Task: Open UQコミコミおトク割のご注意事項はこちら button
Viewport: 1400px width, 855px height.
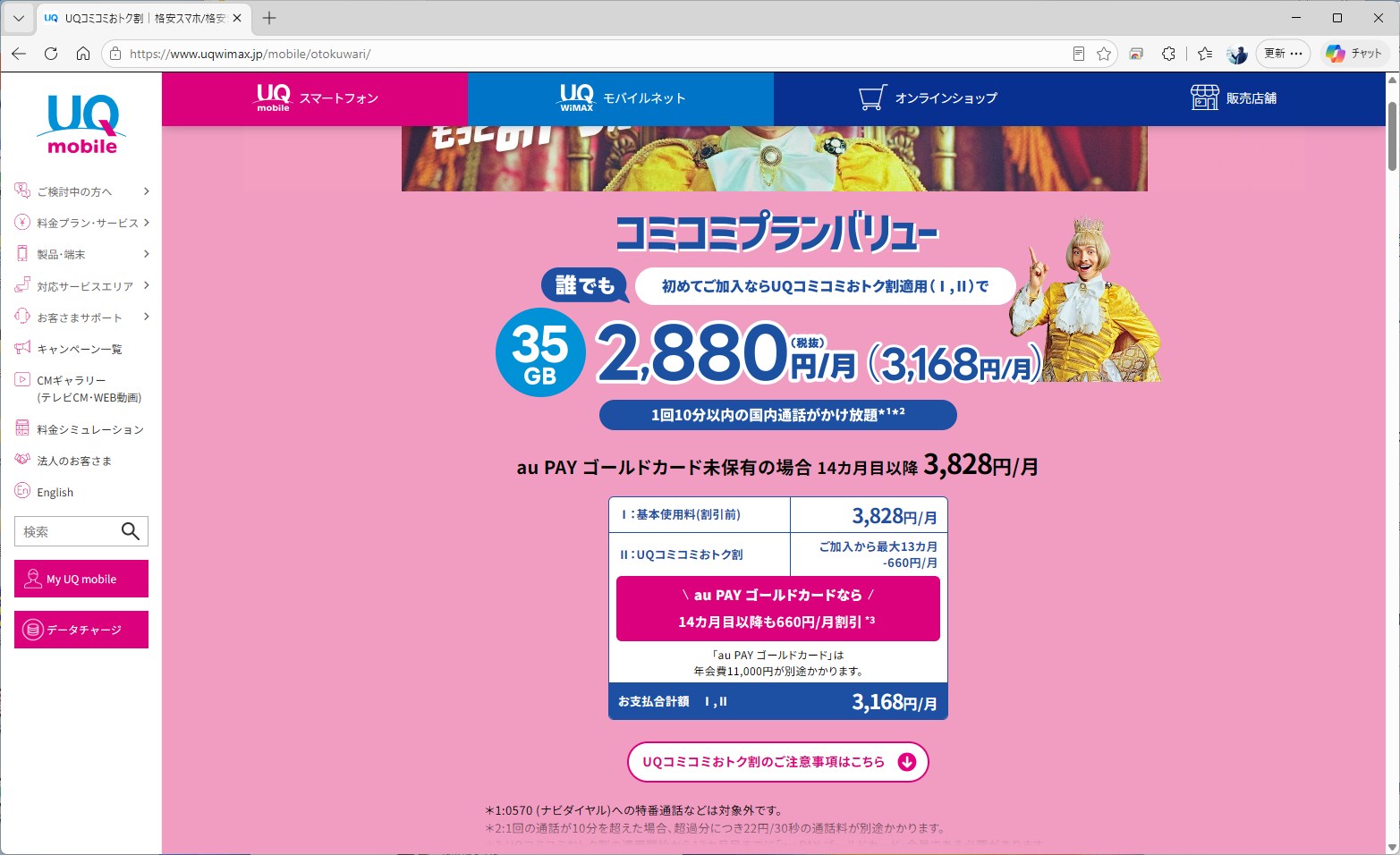Action: point(778,762)
